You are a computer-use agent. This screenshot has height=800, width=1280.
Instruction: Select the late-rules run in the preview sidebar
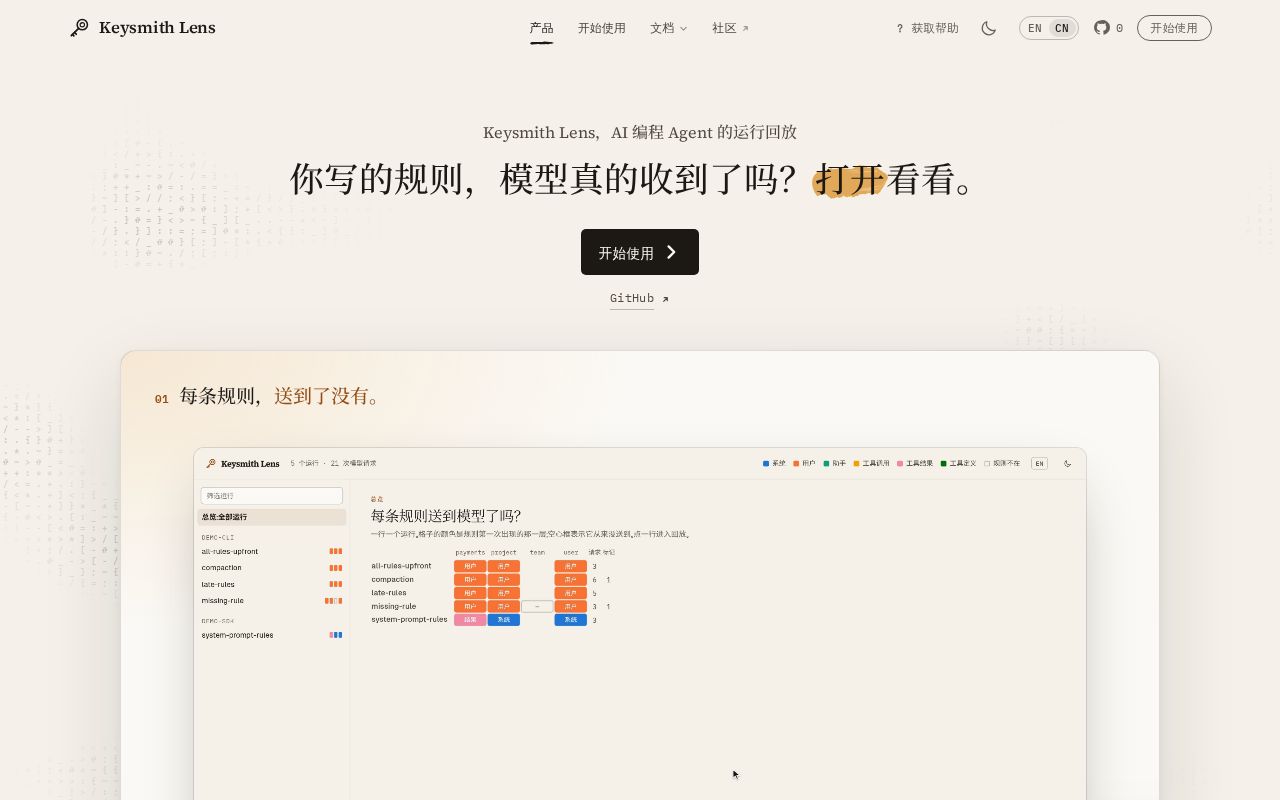click(272, 584)
